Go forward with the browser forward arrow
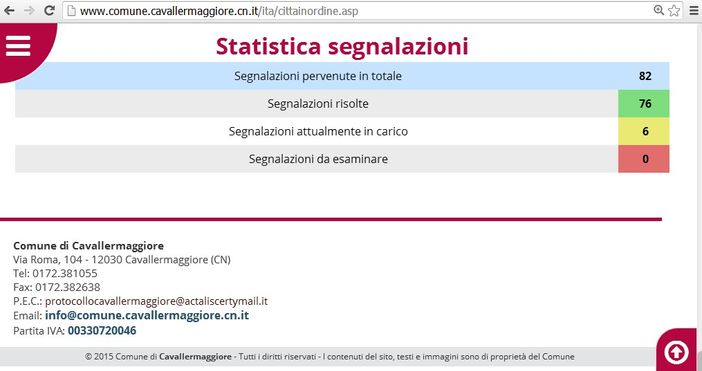 tap(29, 11)
